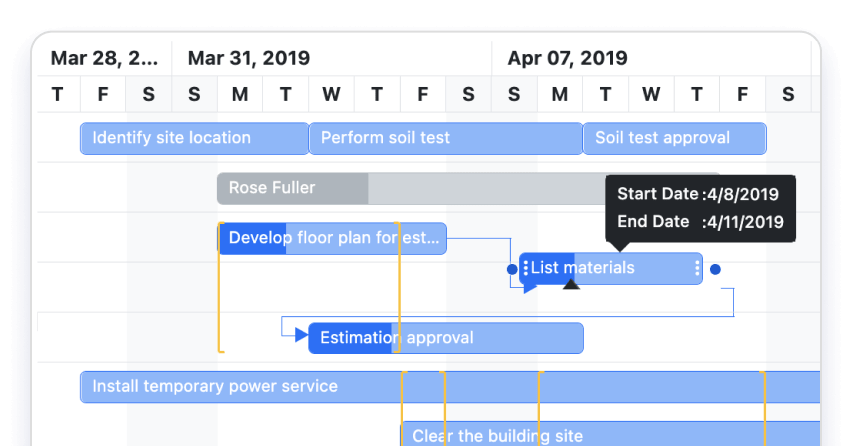The image size is (850, 446).
Task: Click the Mar 31, 2019 week header
Action: point(249,58)
